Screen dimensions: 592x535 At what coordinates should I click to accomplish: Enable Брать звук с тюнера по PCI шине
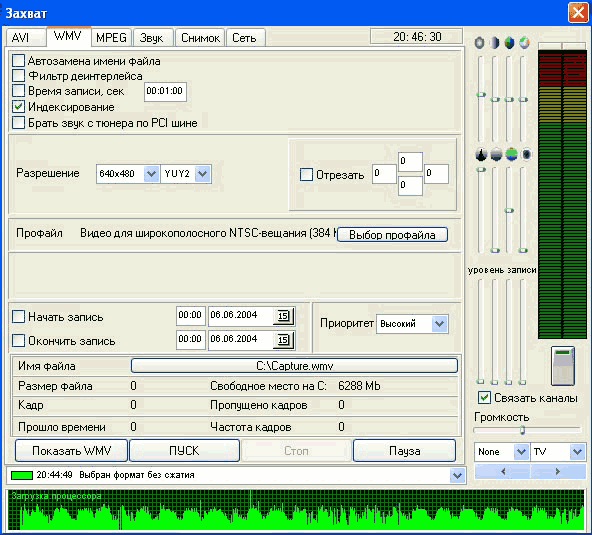click(18, 123)
